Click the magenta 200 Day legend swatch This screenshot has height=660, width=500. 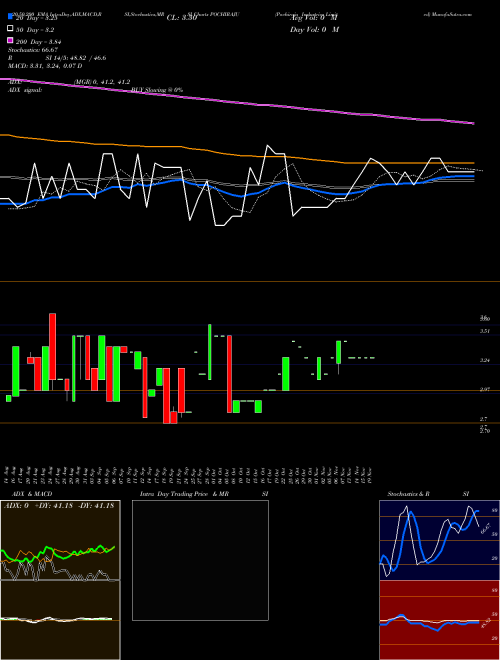click(11, 41)
